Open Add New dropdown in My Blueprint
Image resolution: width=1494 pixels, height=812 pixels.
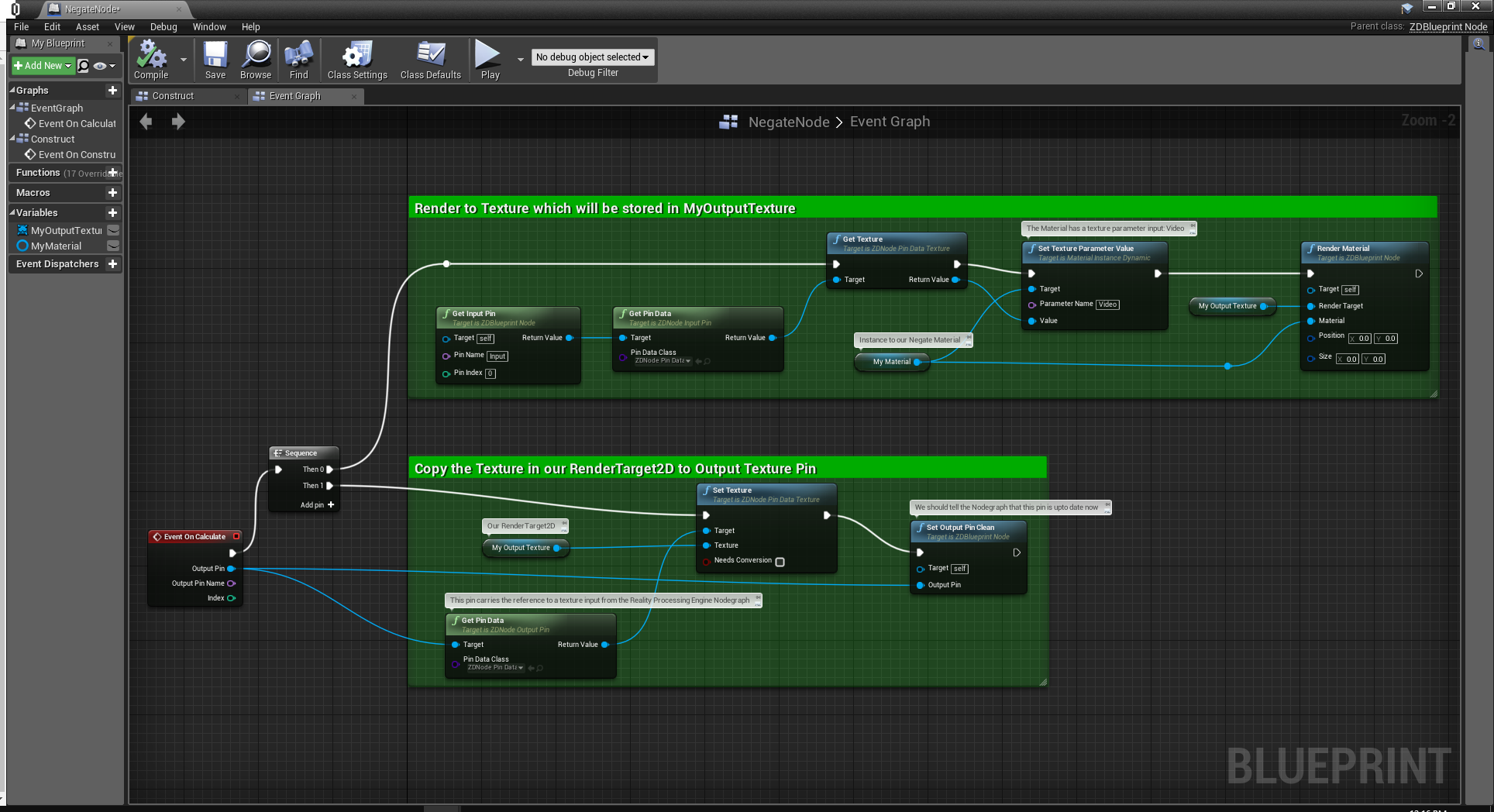(43, 66)
